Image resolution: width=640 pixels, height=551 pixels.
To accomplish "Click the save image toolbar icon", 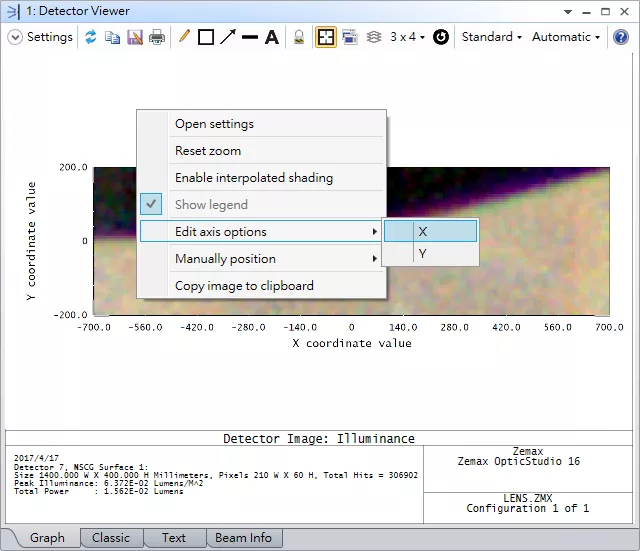I will tap(134, 37).
